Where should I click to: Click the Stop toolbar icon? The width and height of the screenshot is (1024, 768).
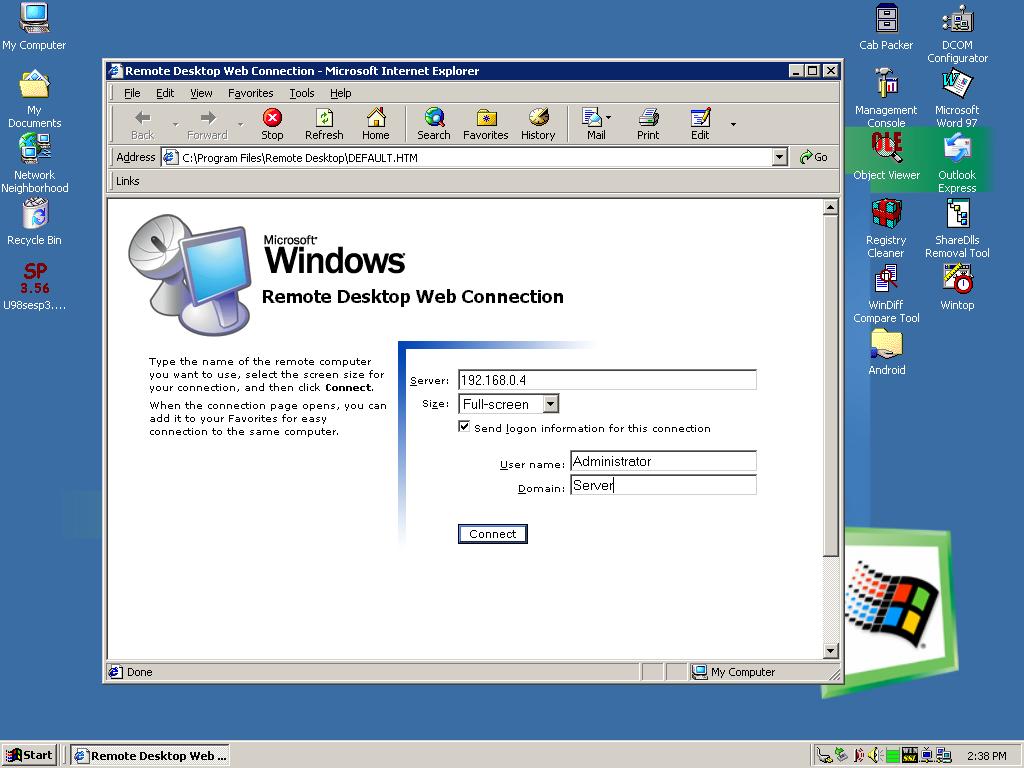272,124
